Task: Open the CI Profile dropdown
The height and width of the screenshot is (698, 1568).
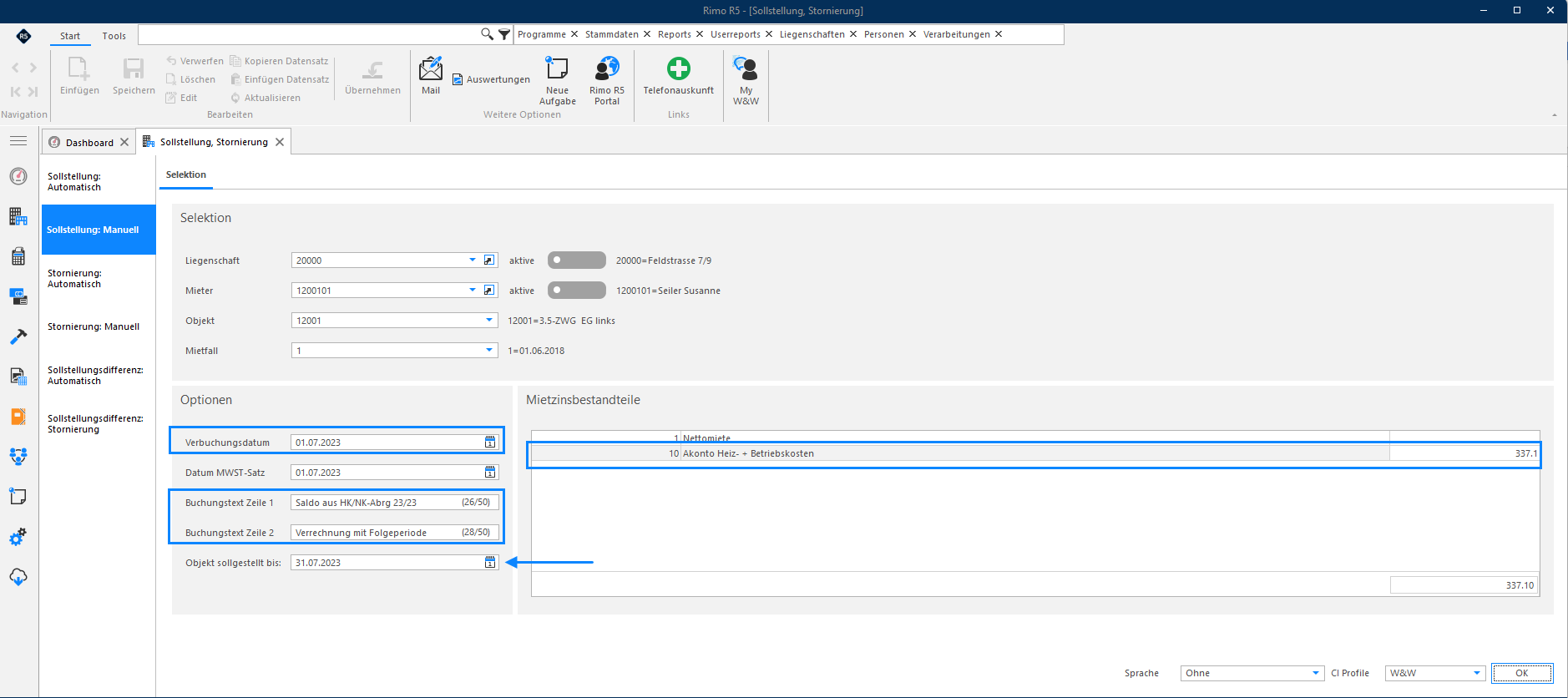Action: (x=1477, y=673)
